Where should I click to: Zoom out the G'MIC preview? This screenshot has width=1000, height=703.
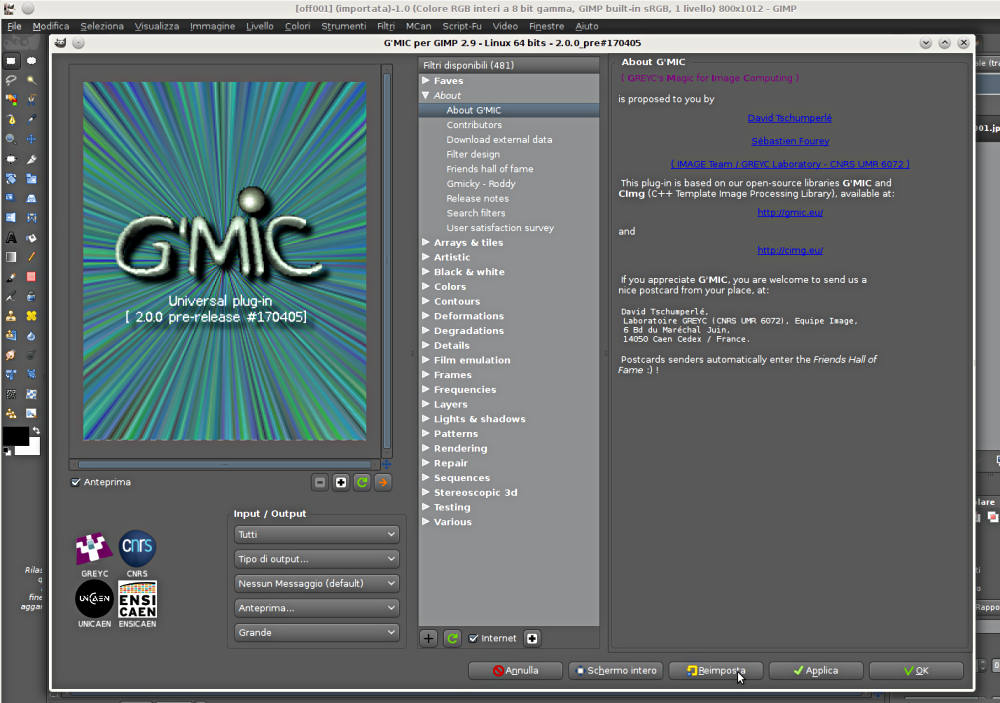tap(320, 482)
